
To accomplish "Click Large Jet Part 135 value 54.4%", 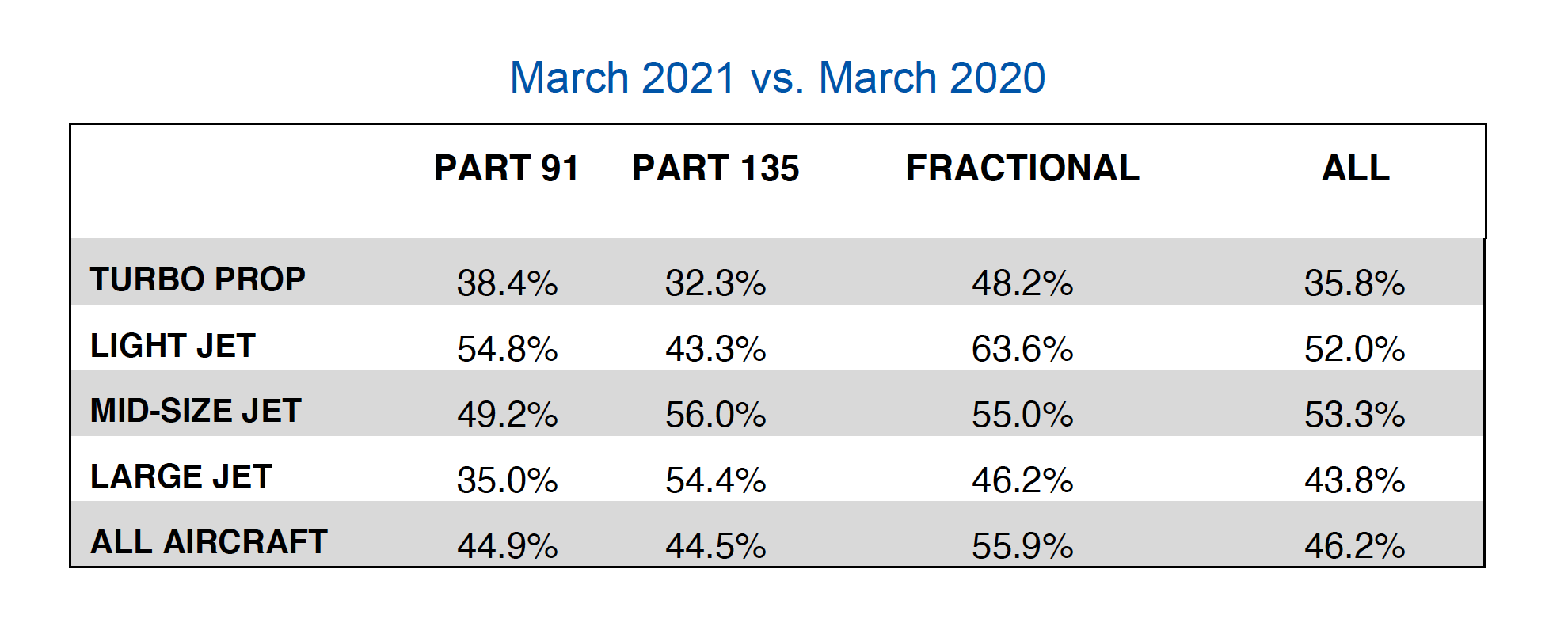I will point(715,480).
